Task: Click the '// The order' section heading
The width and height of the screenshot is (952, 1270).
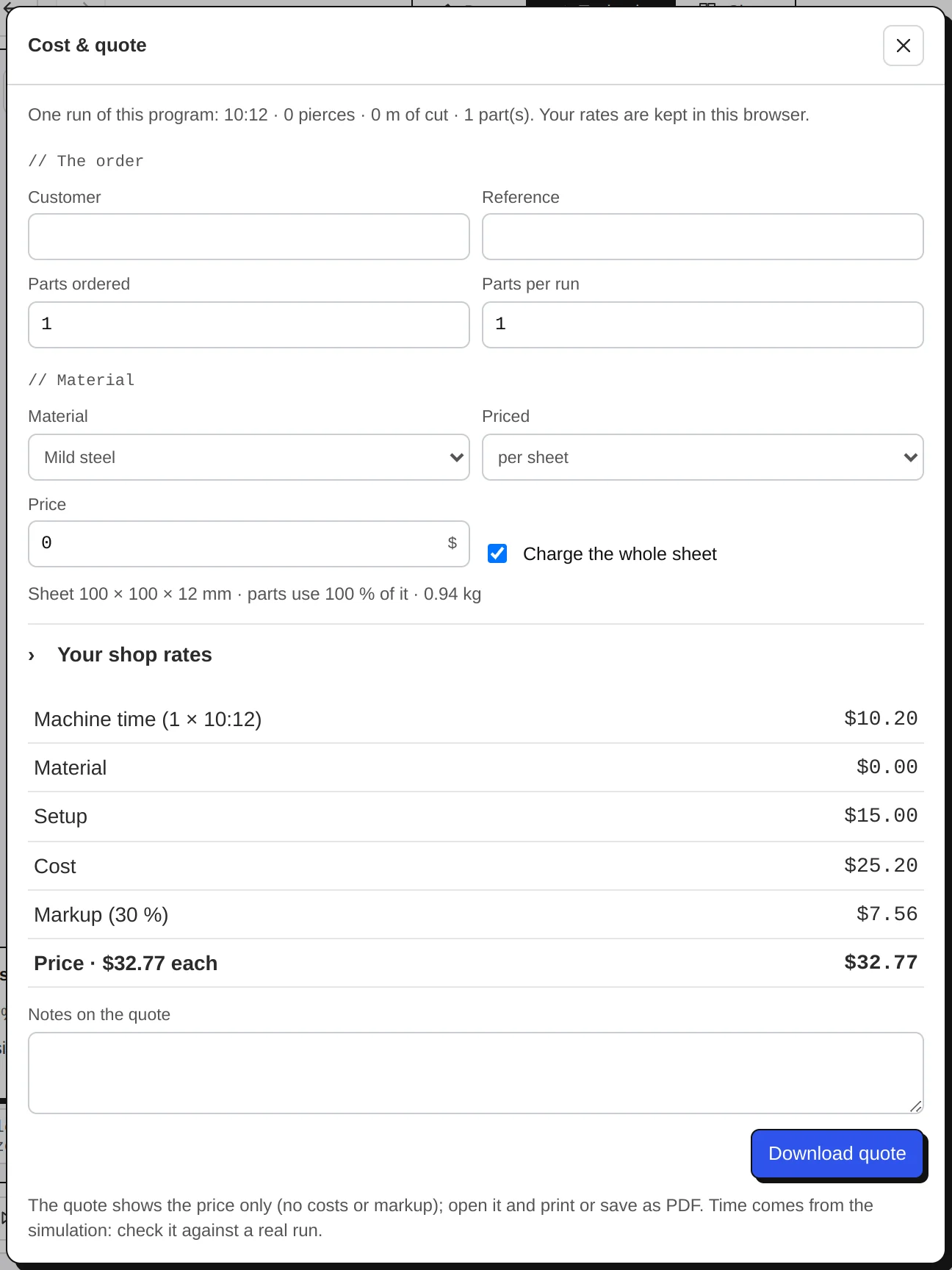Action: 86,161
